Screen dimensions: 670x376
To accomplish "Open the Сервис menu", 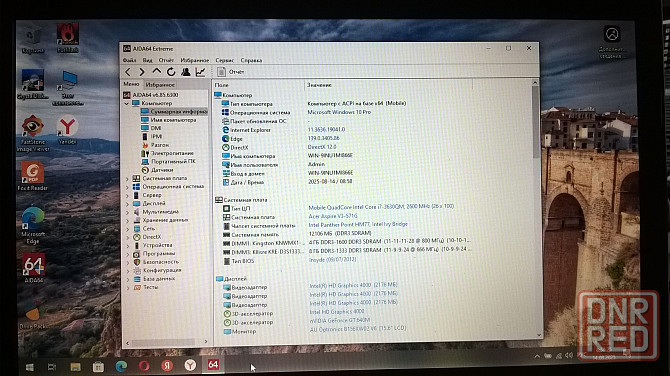I will click(x=225, y=60).
